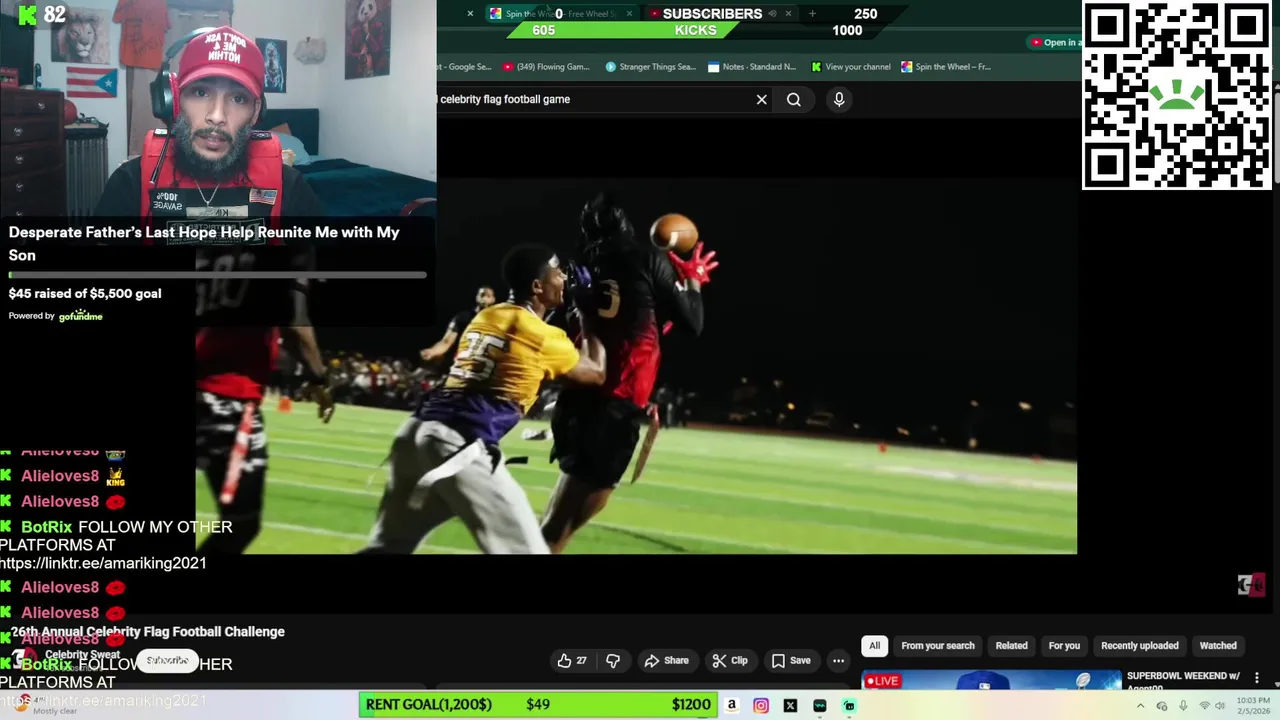Open the 'Notes - Standard N...' bookmark

[752, 67]
